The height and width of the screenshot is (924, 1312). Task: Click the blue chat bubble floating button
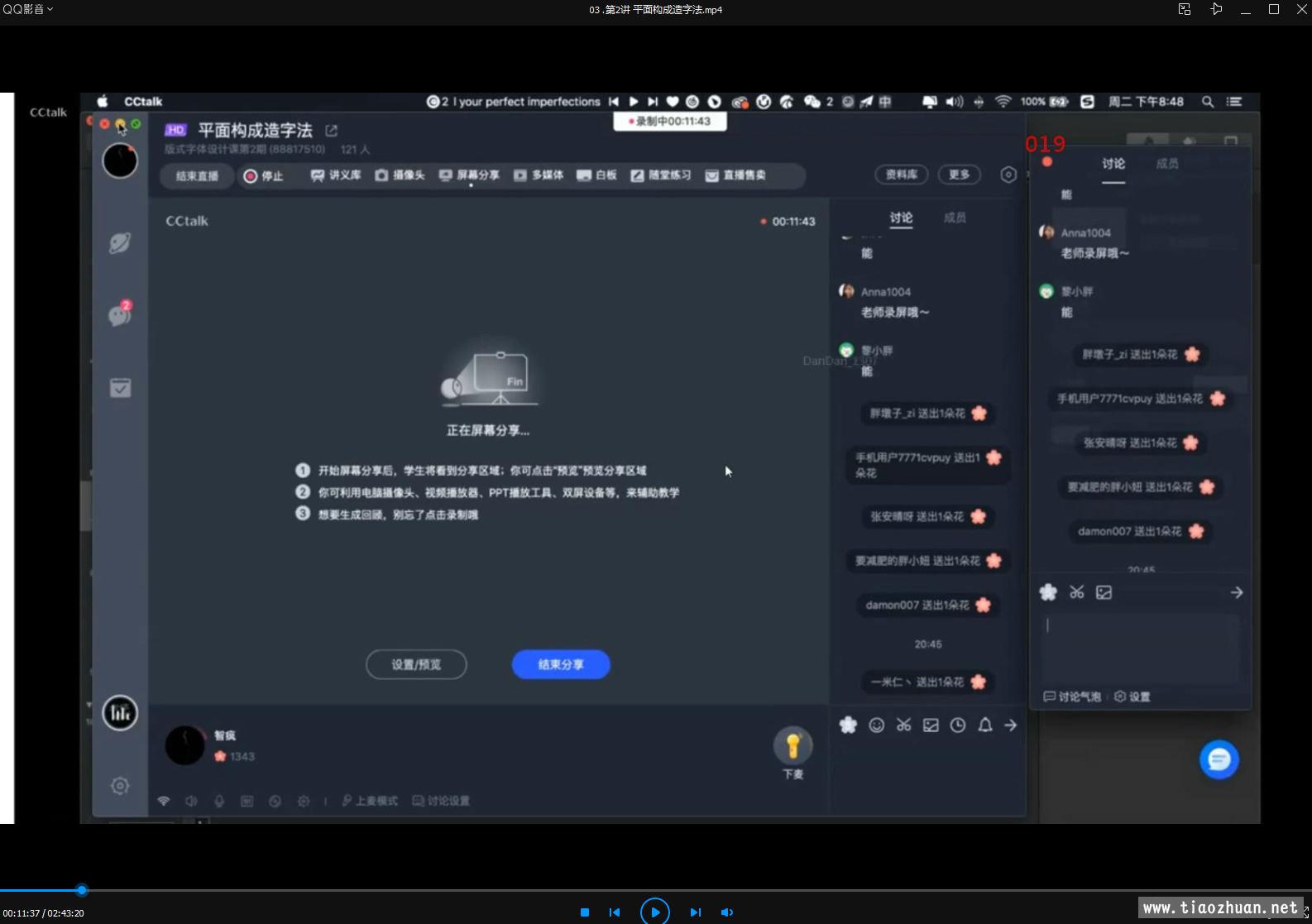pos(1219,759)
